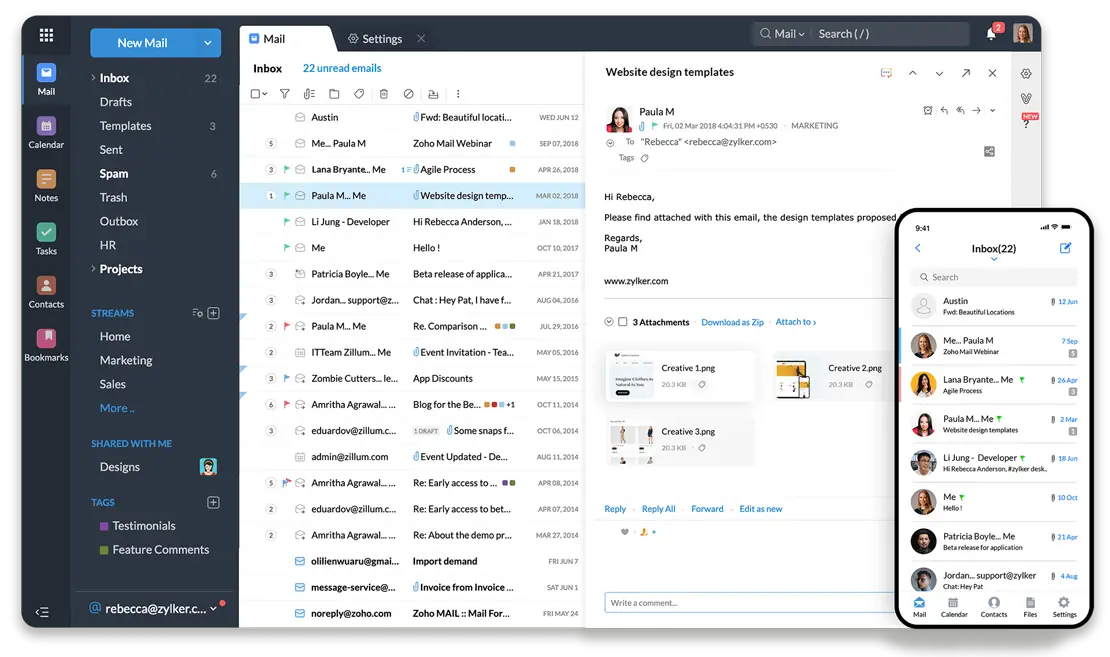This screenshot has width=1110, height=657.
Task: Toggle the select-all checkbox in mail toolbar
Action: point(255,94)
